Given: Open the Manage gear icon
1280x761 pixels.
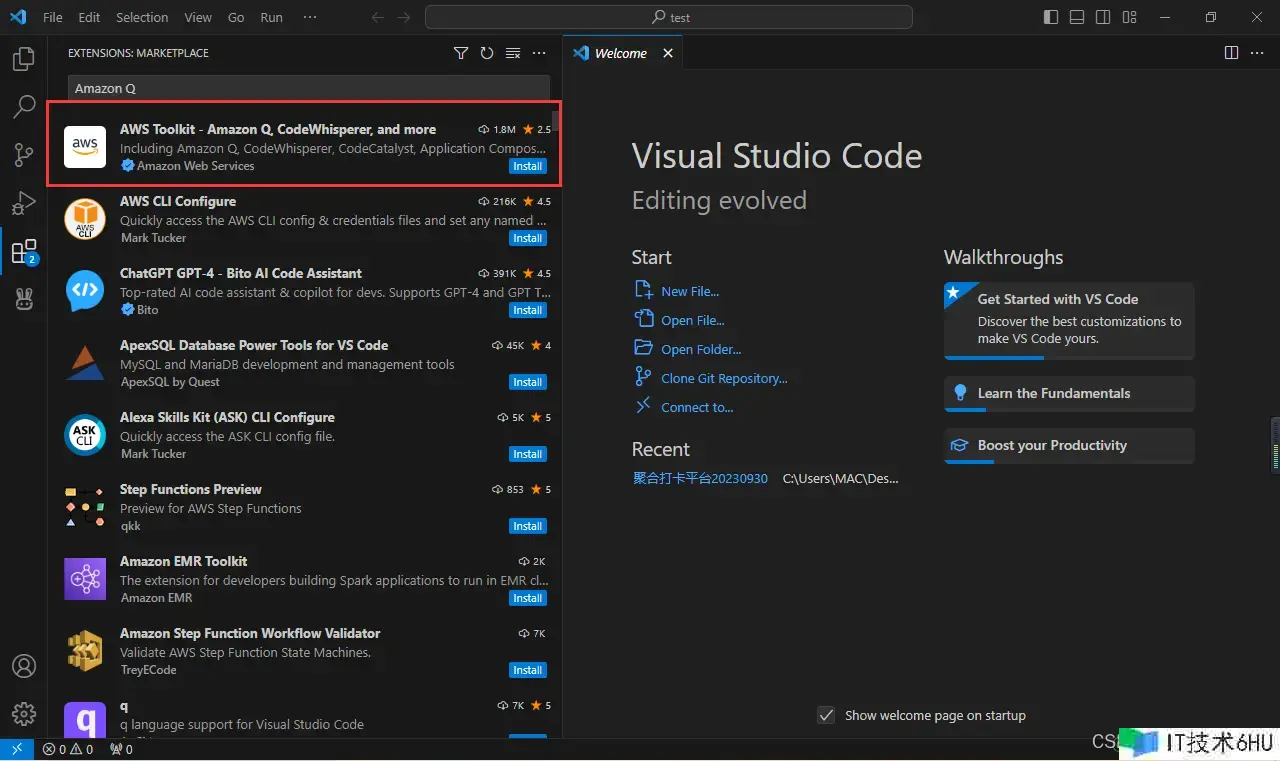Looking at the screenshot, I should pyautogui.click(x=23, y=713).
